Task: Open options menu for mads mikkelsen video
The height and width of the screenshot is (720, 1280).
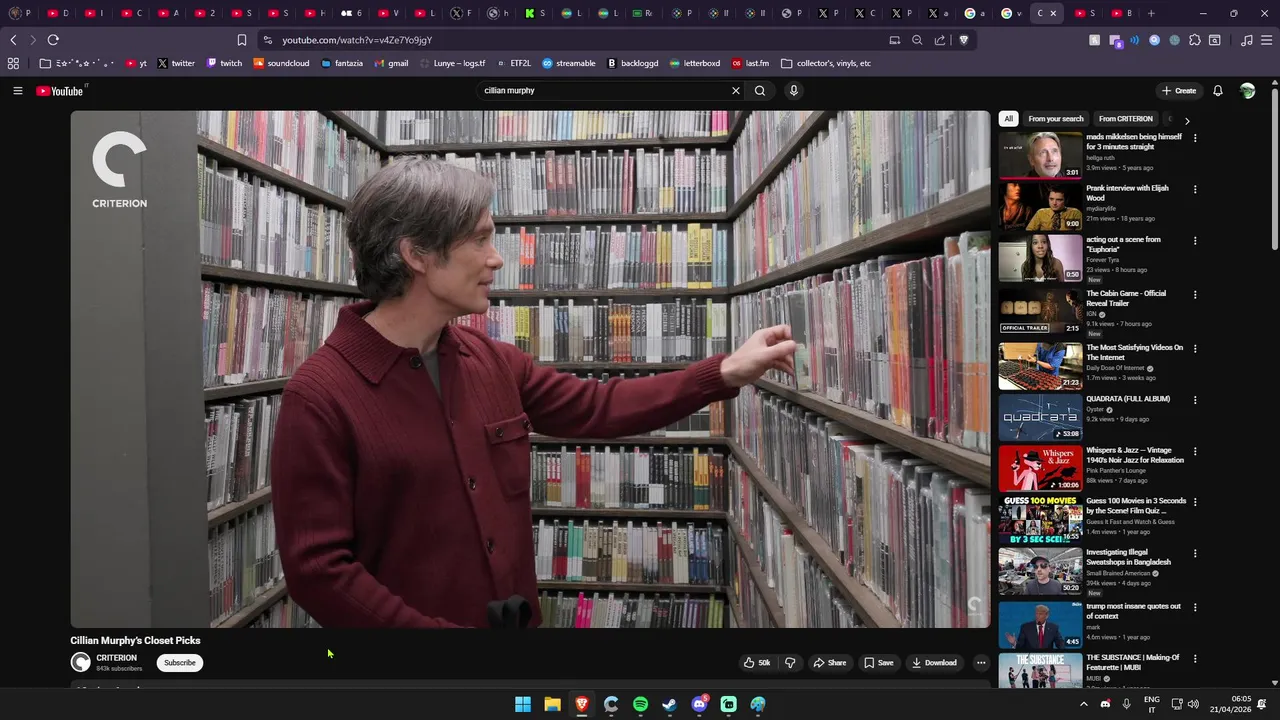Action: (1195, 138)
